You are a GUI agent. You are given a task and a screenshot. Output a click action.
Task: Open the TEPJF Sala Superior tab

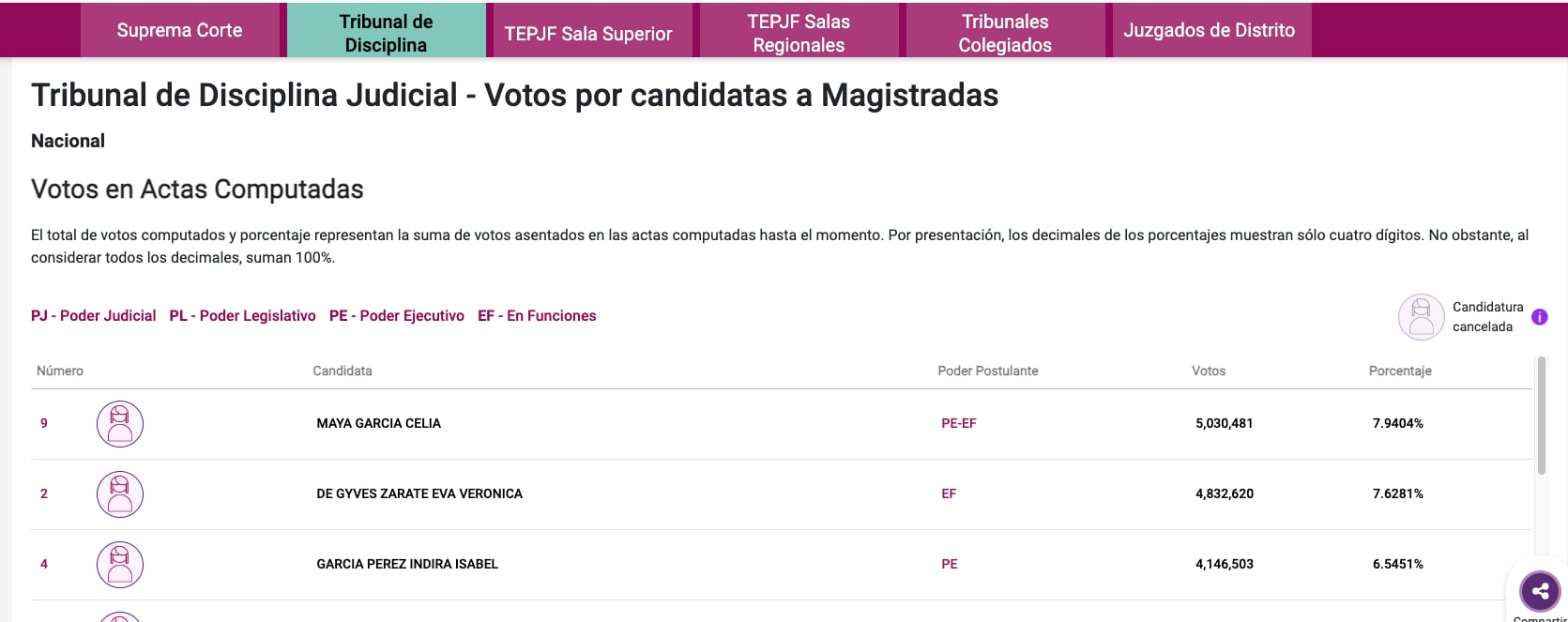(x=589, y=31)
